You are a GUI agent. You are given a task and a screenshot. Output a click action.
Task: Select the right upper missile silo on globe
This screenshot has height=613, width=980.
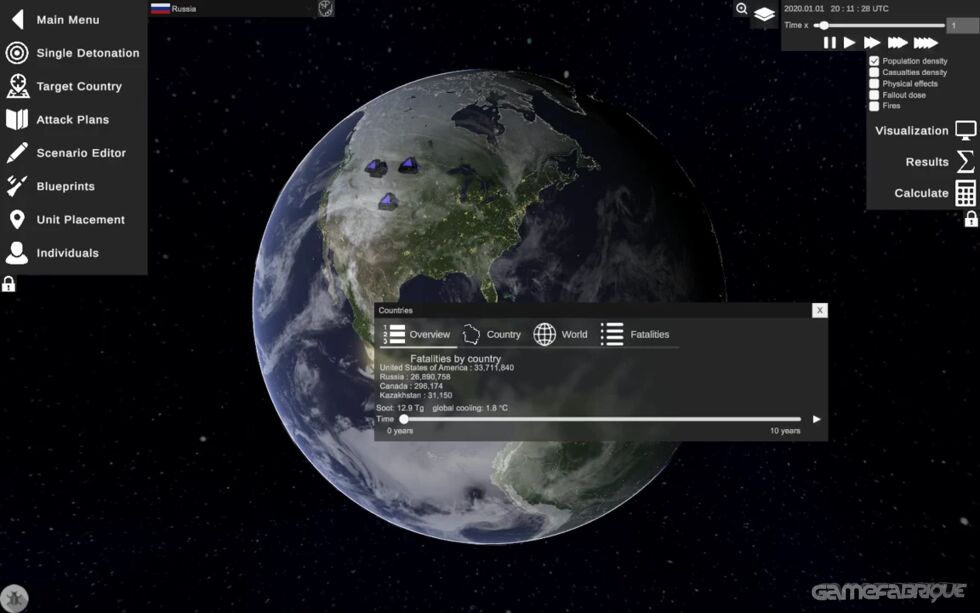[409, 164]
